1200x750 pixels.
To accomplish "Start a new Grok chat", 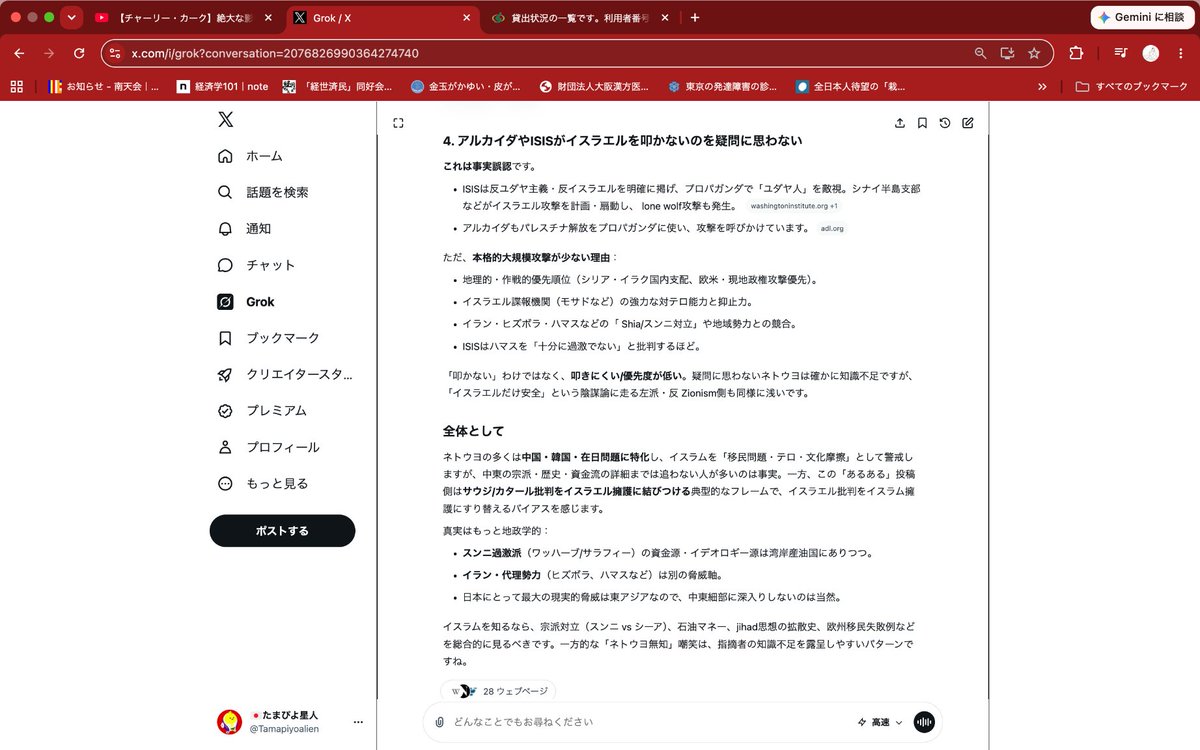I will [967, 123].
